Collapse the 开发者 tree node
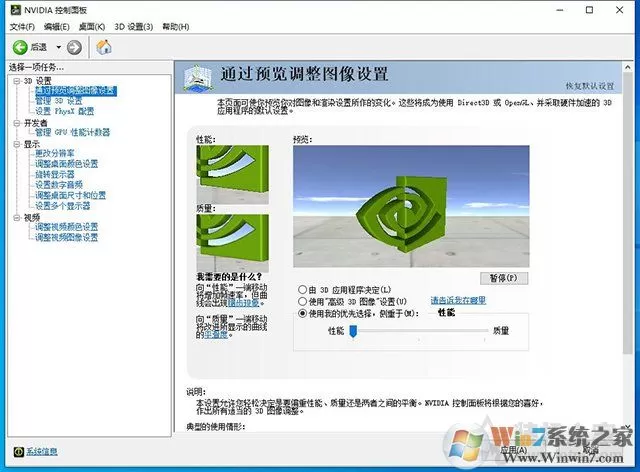 [x=17, y=123]
